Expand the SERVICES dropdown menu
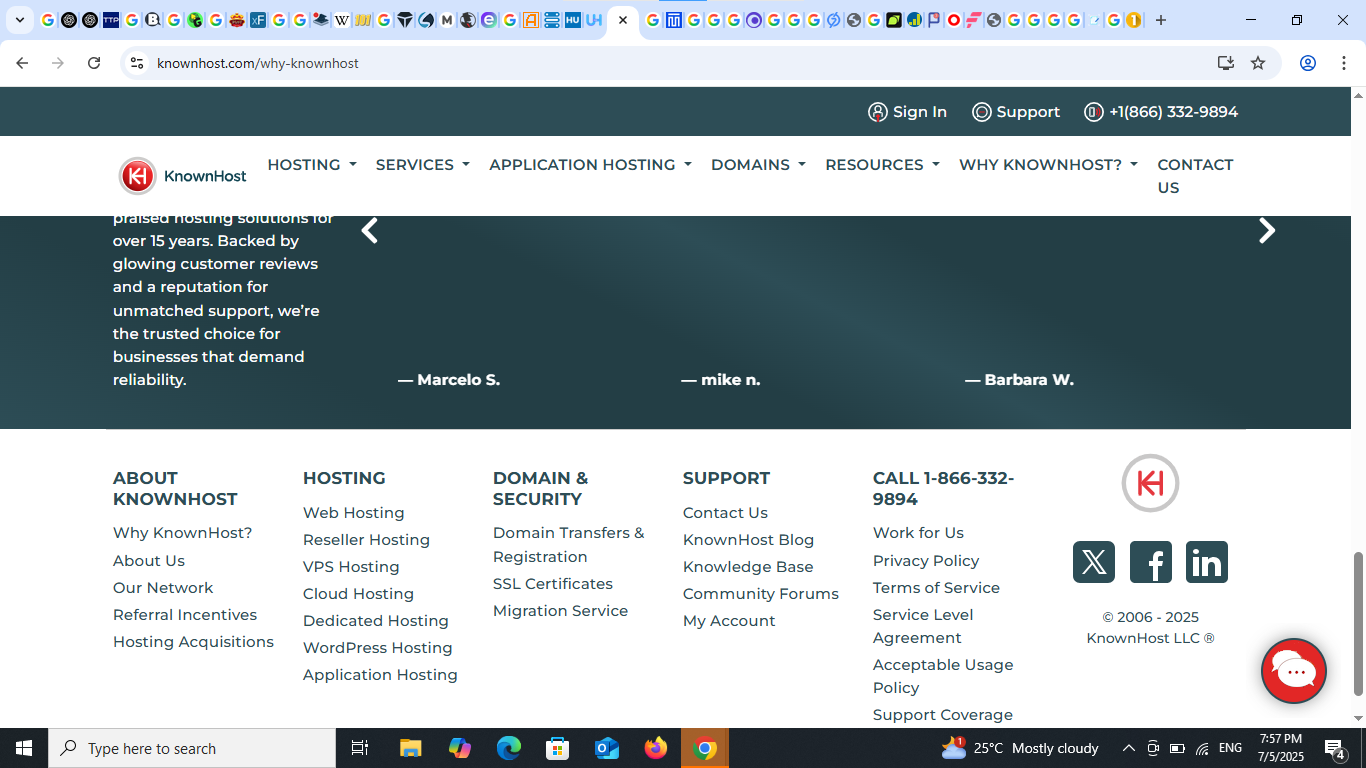Viewport: 1366px width, 768px height. [x=423, y=165]
